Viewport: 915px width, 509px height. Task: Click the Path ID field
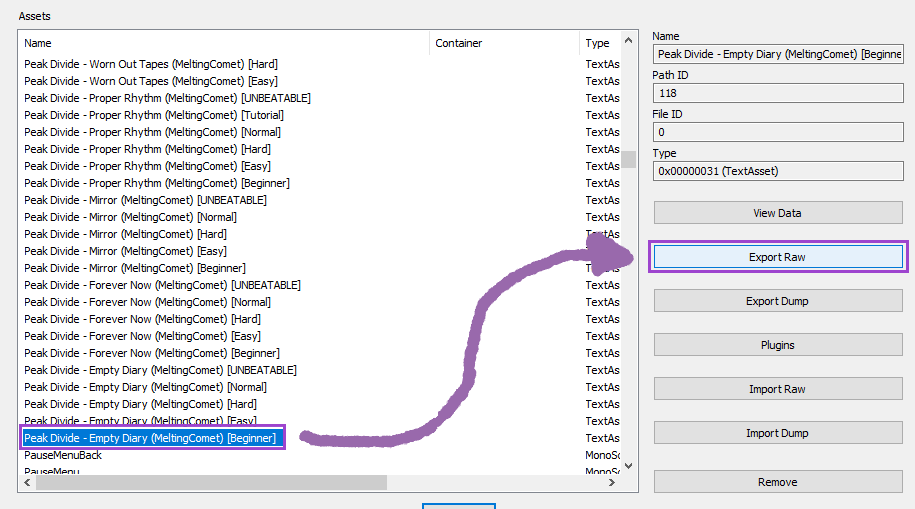(777, 93)
